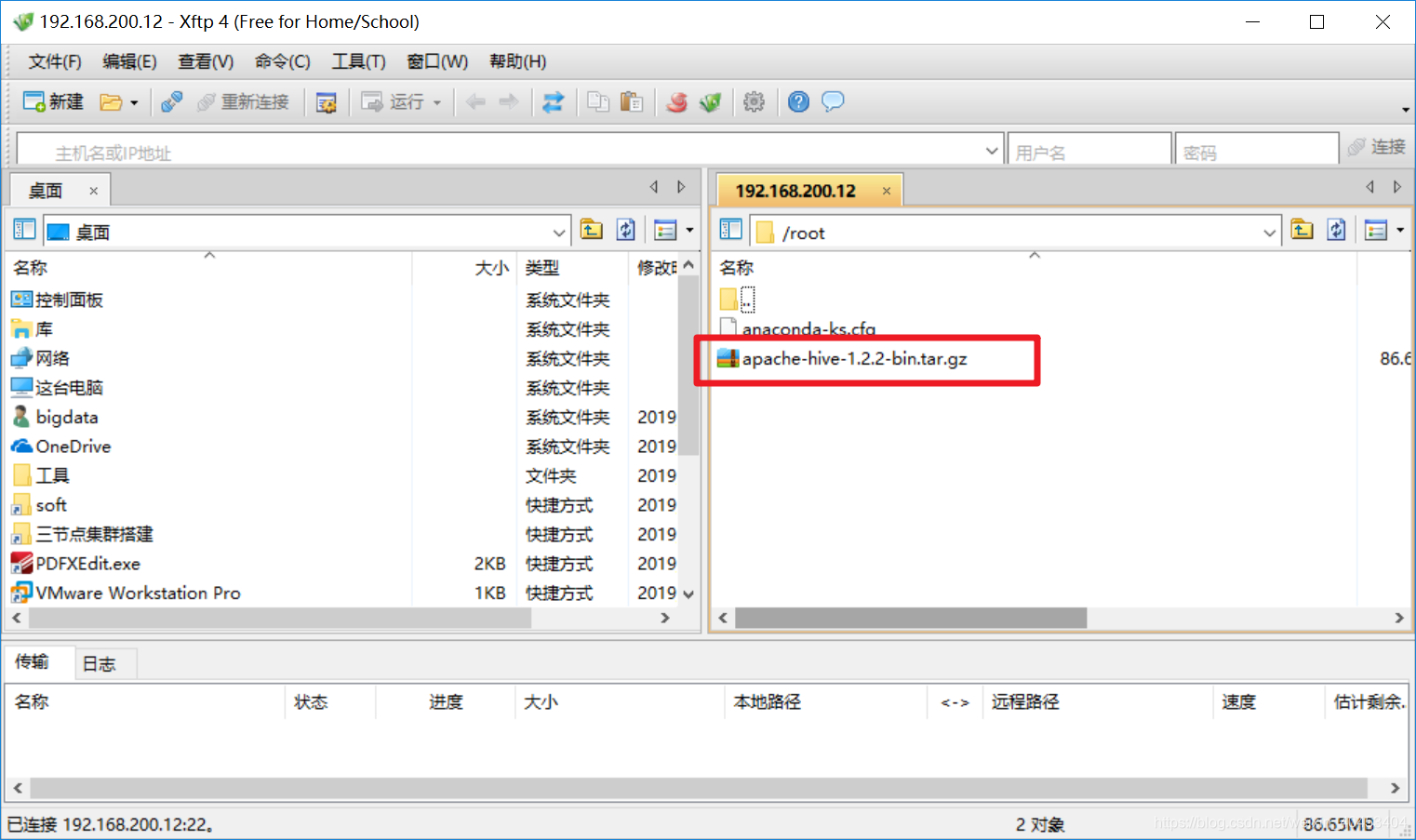Expand the 运行 dropdown arrow
This screenshot has height=840, width=1416.
(x=435, y=101)
